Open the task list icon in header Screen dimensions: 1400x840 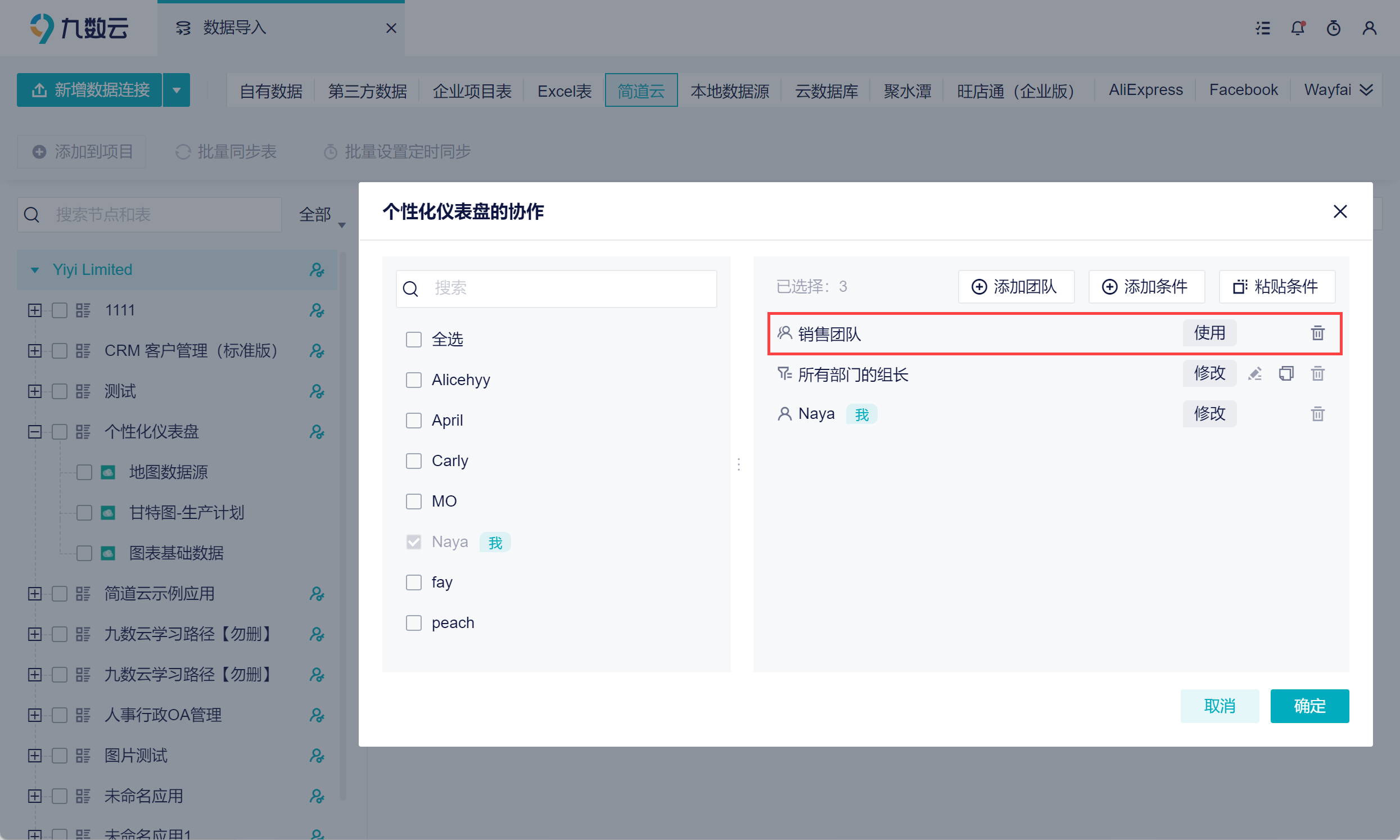1262,28
